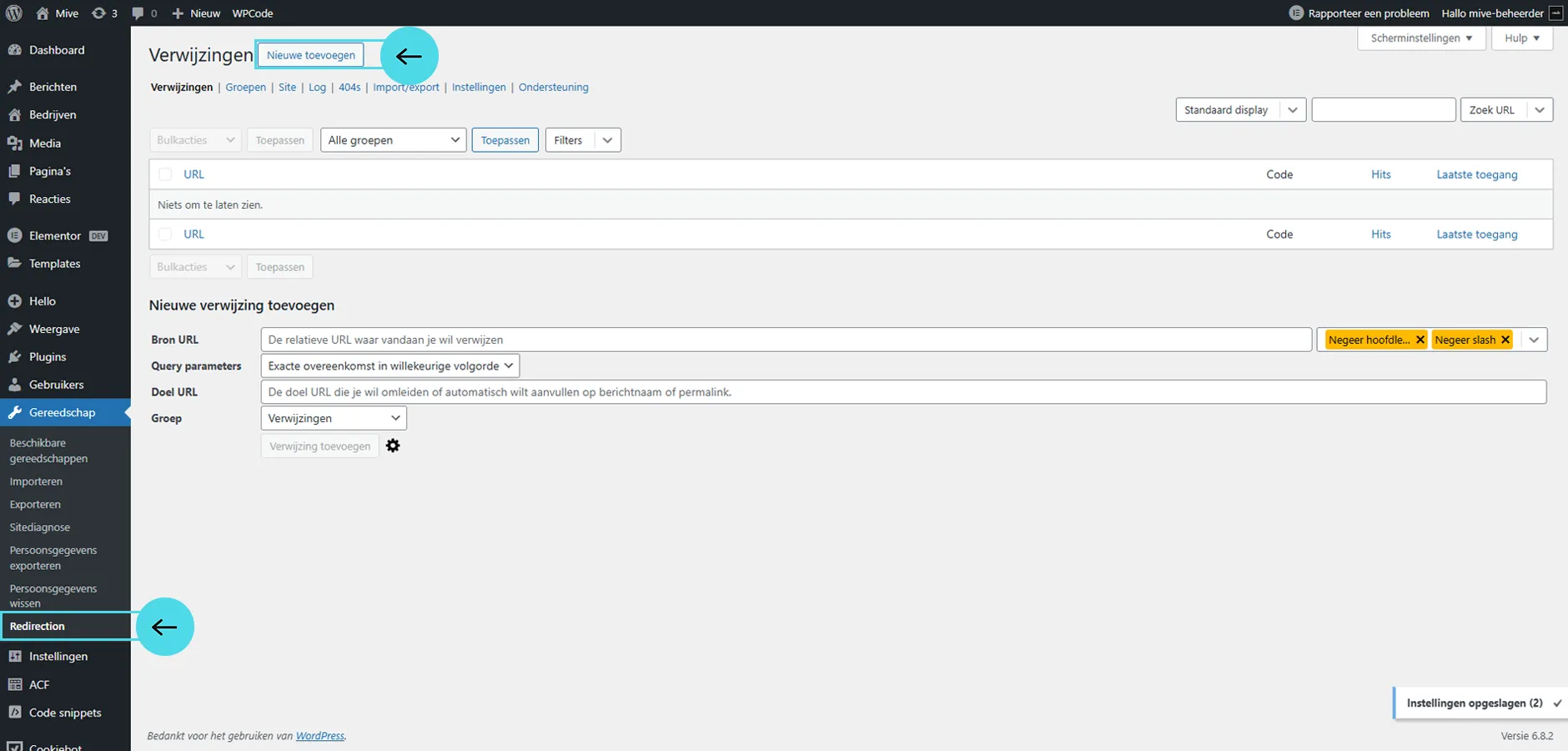
Task: Open the Media library in sidebar
Action: [x=44, y=143]
